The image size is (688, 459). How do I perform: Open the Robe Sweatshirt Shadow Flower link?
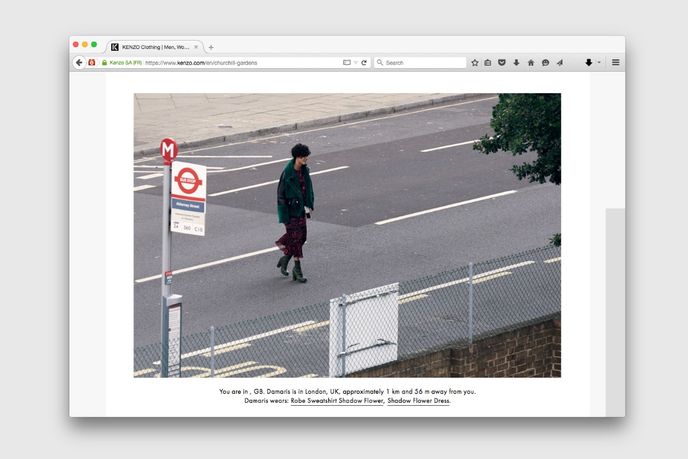tap(337, 400)
